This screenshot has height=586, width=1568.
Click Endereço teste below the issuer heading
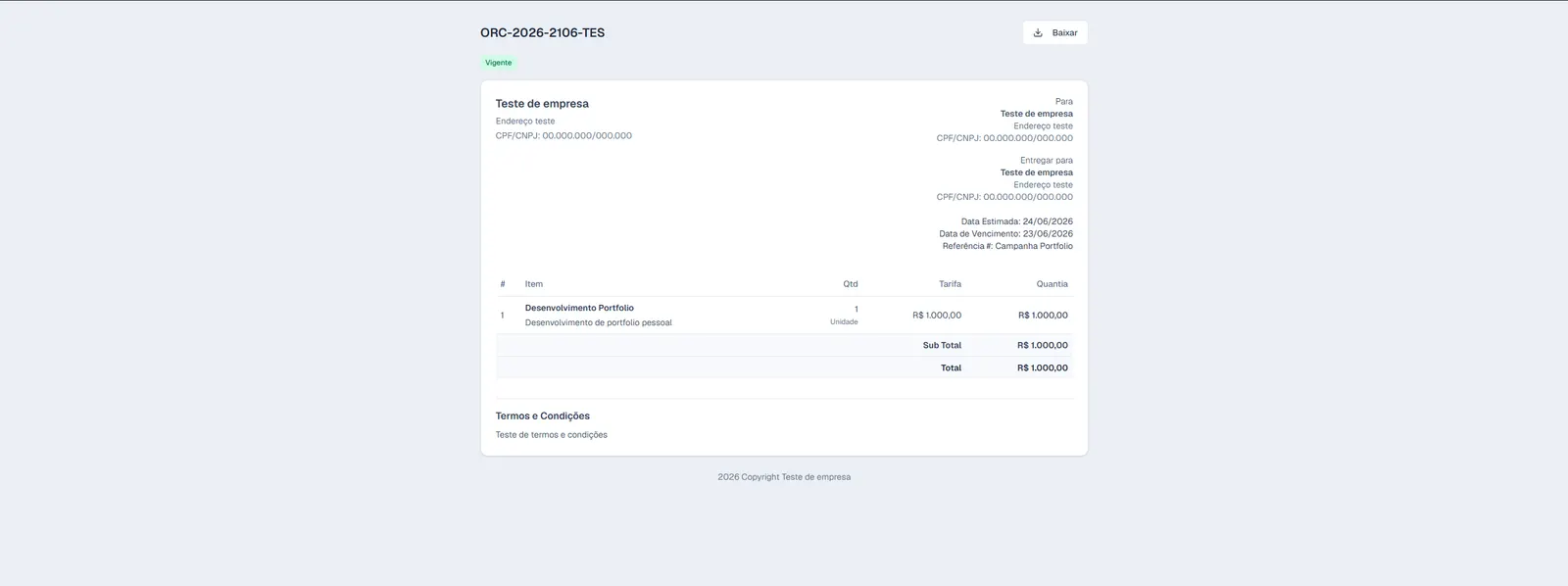coord(525,122)
